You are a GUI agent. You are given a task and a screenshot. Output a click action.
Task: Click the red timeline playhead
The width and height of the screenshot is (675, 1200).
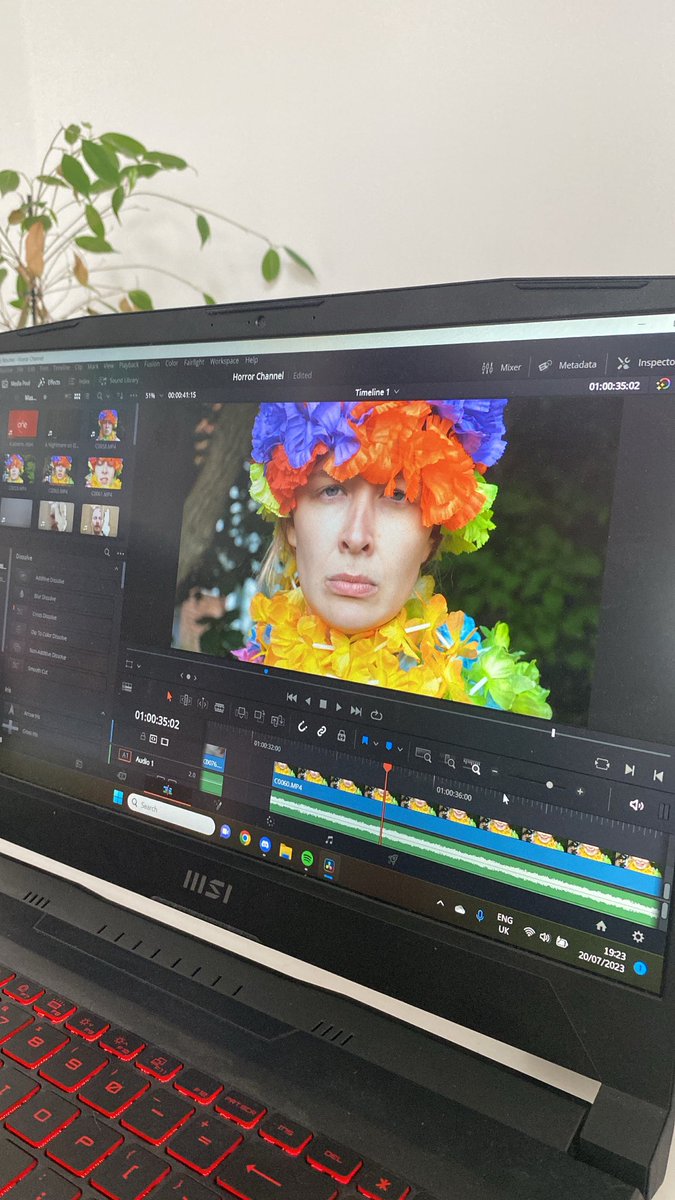tap(387, 767)
